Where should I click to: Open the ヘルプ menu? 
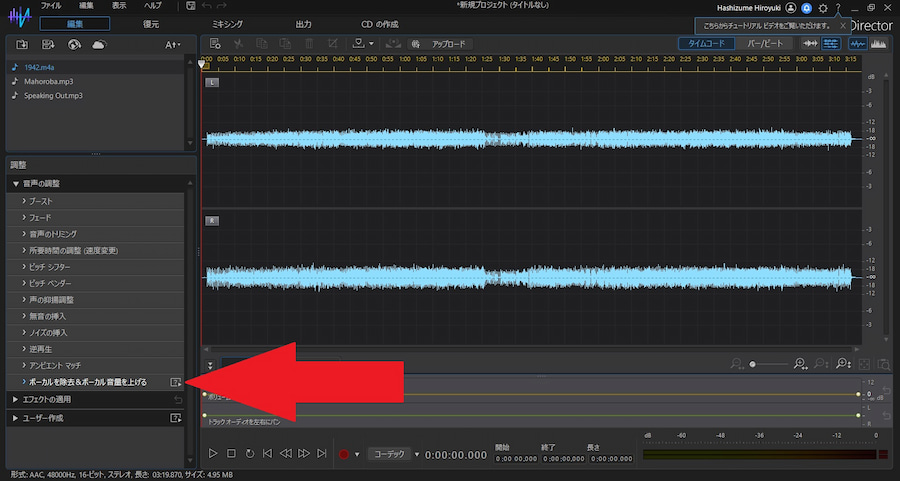pyautogui.click(x=153, y=6)
